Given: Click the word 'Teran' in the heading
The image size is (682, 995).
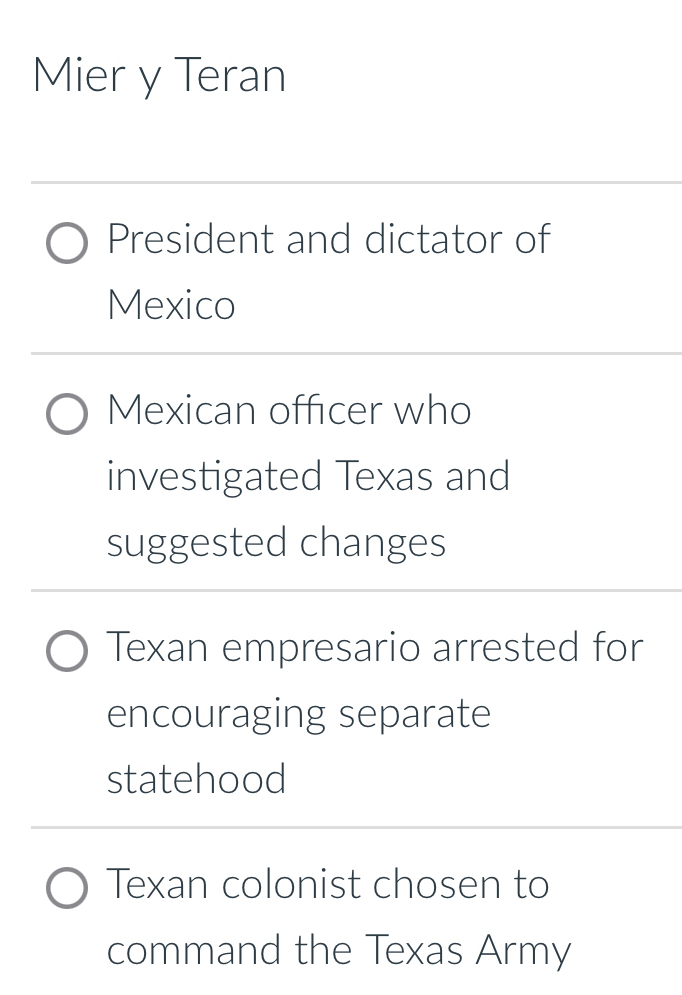Looking at the screenshot, I should [x=230, y=76].
